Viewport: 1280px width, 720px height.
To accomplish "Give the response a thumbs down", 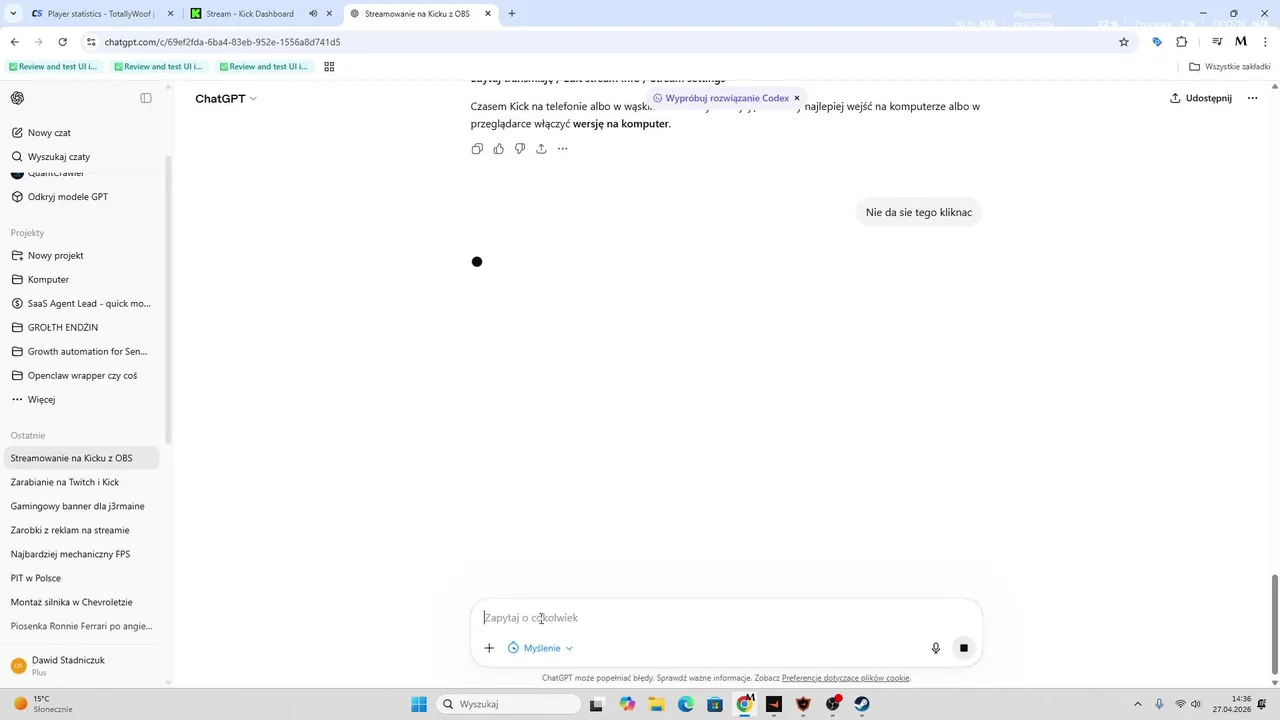I will (x=520, y=149).
